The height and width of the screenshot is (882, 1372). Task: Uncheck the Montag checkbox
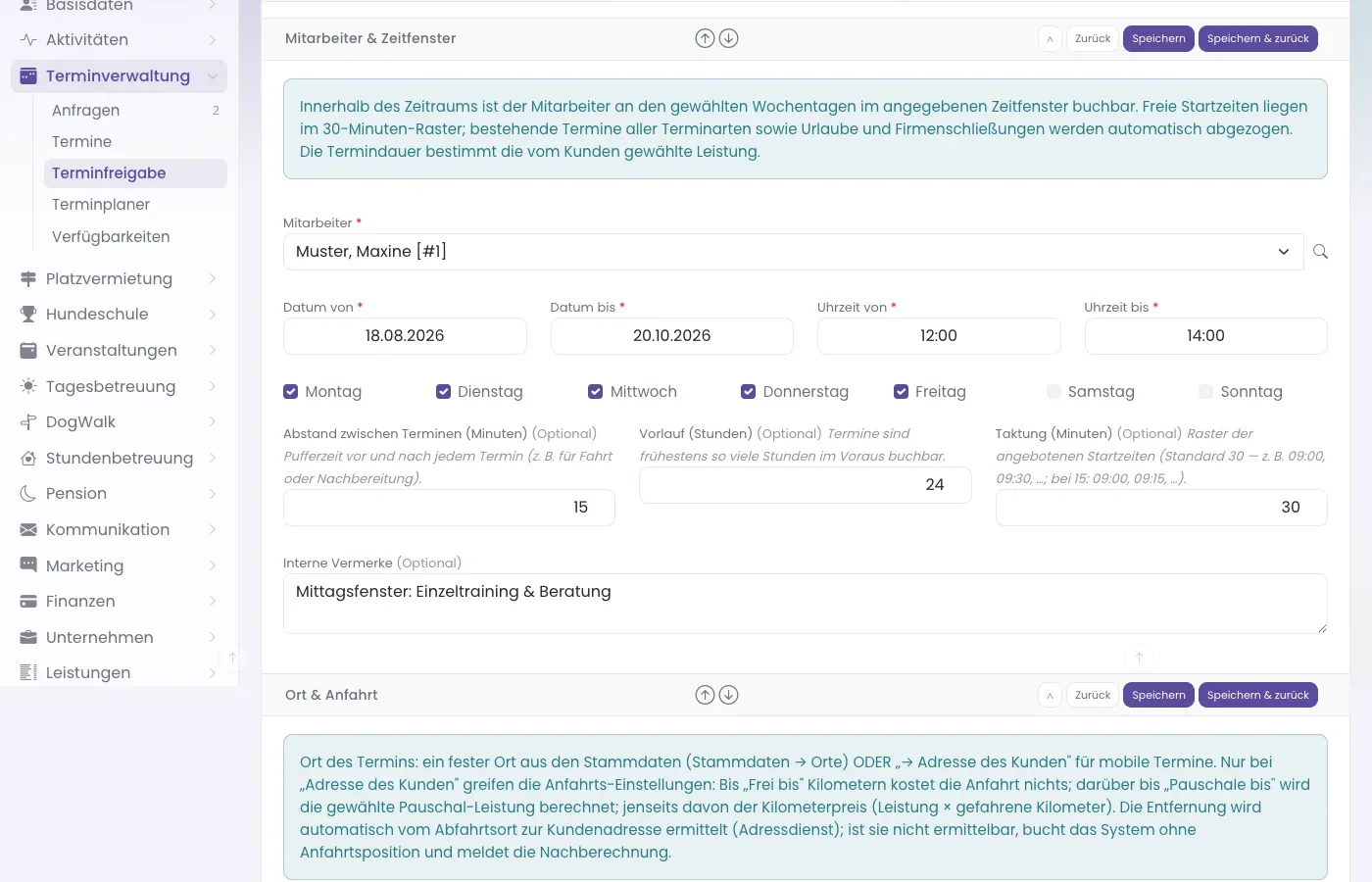tap(291, 392)
